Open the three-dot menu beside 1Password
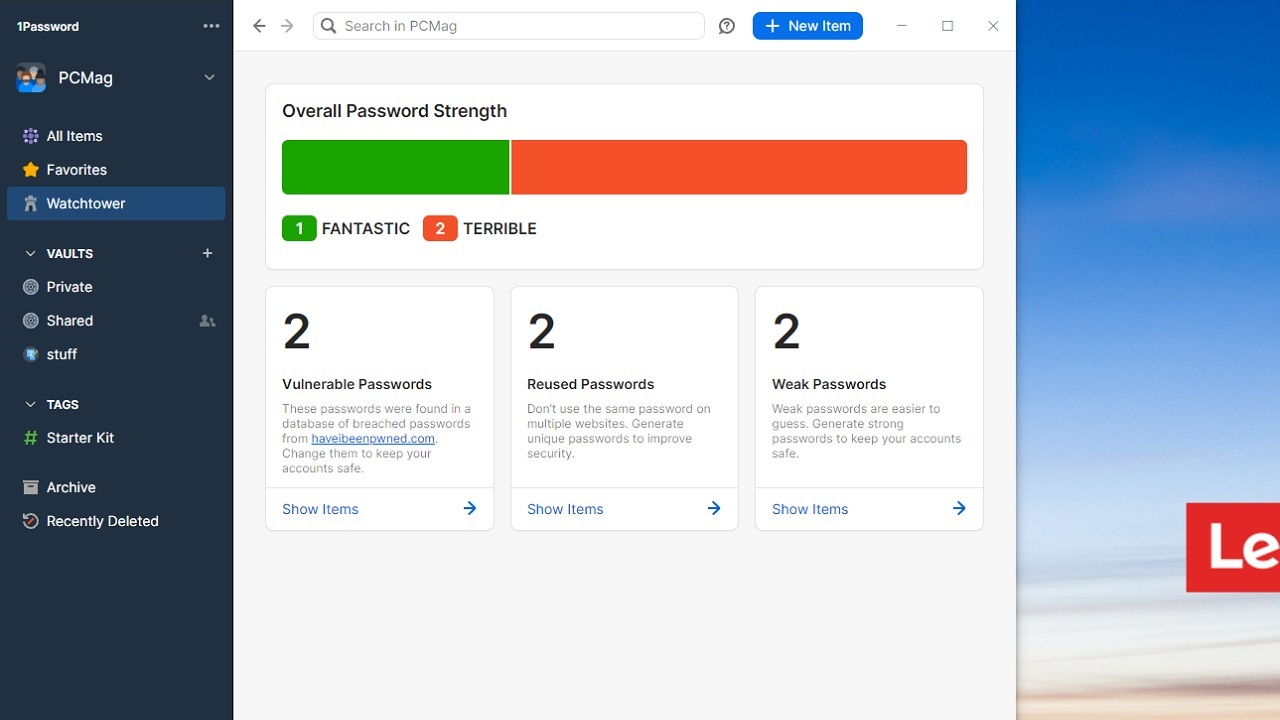The width and height of the screenshot is (1280, 720). pyautogui.click(x=211, y=26)
